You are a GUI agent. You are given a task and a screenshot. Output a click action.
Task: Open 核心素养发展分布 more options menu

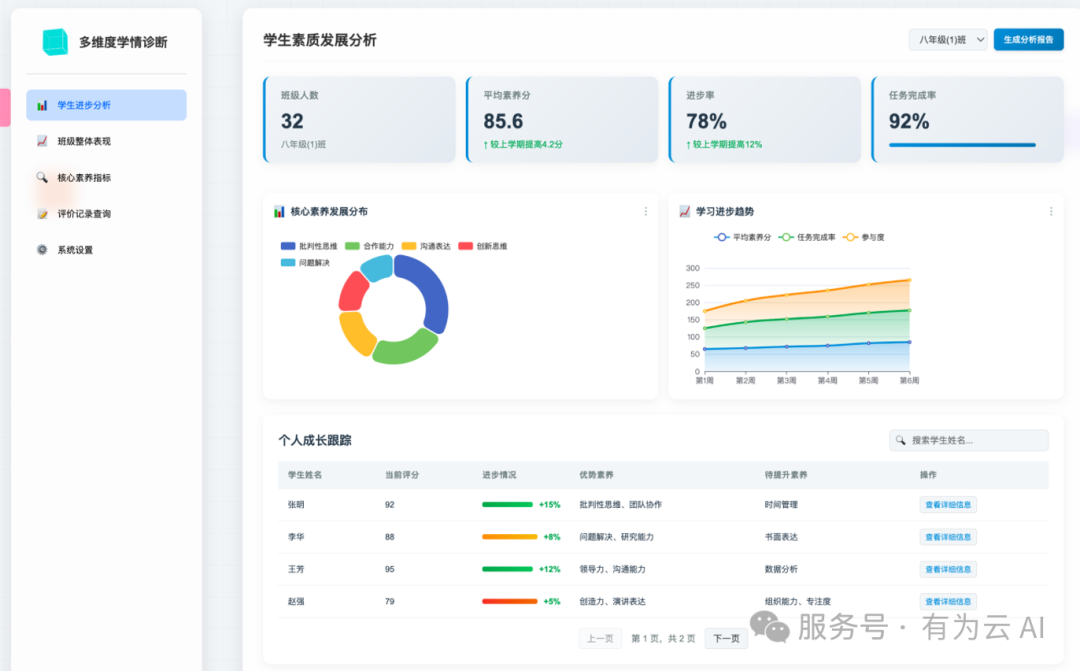645,211
